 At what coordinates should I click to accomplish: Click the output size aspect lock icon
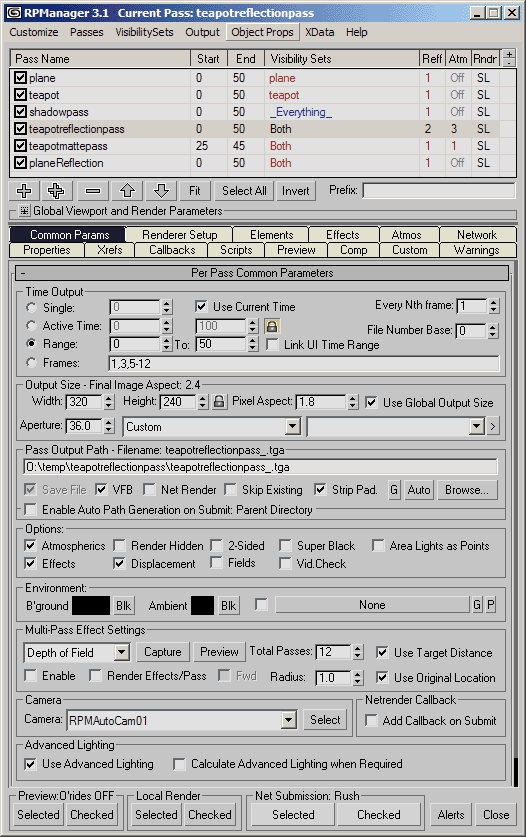tap(219, 401)
